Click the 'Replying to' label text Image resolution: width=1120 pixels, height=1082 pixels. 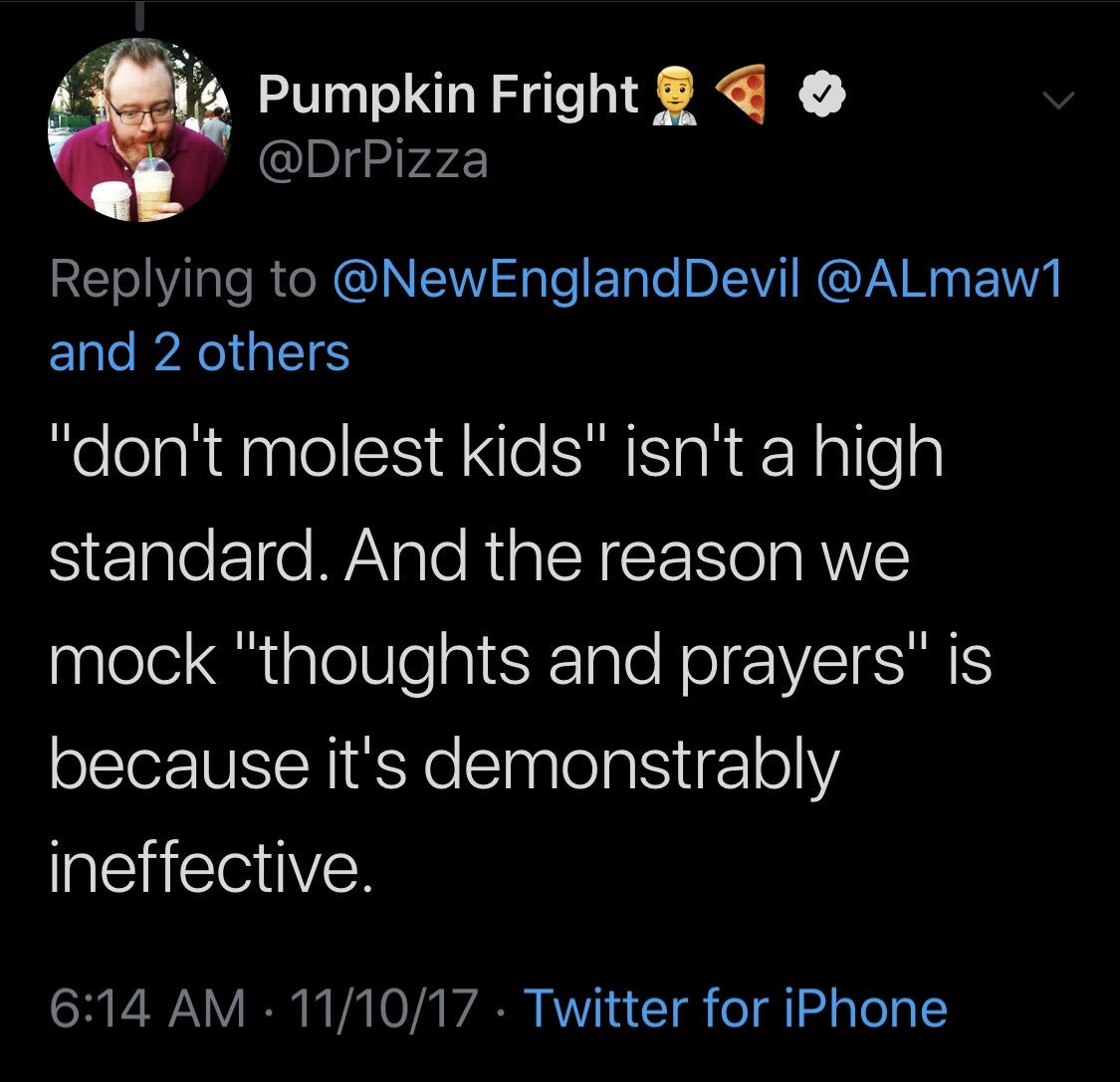(x=180, y=281)
